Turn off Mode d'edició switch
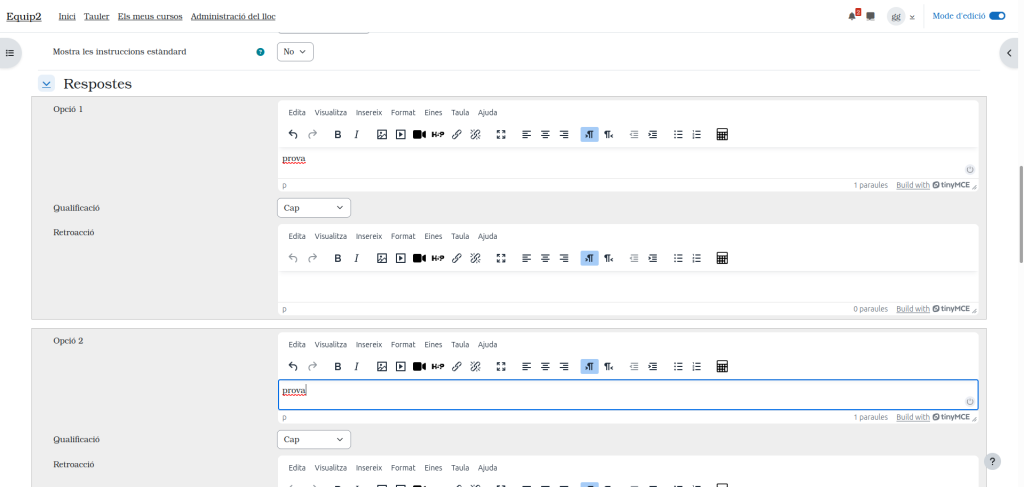Viewport: 1024px width, 487px height. pos(996,16)
